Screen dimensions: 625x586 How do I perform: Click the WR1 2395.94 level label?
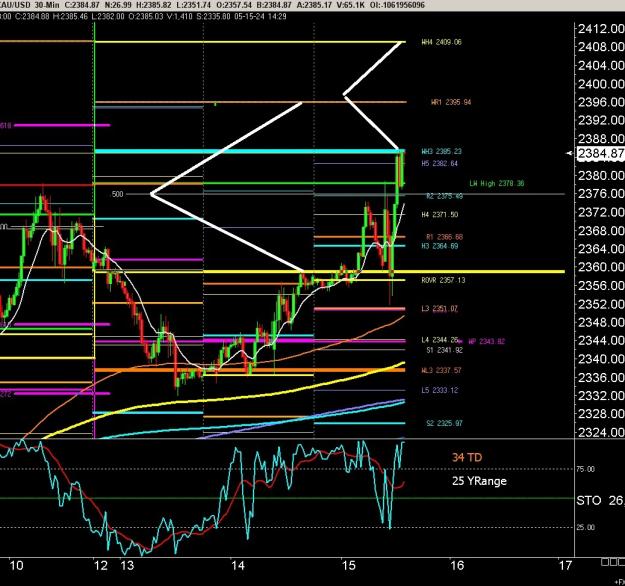[x=451, y=102]
